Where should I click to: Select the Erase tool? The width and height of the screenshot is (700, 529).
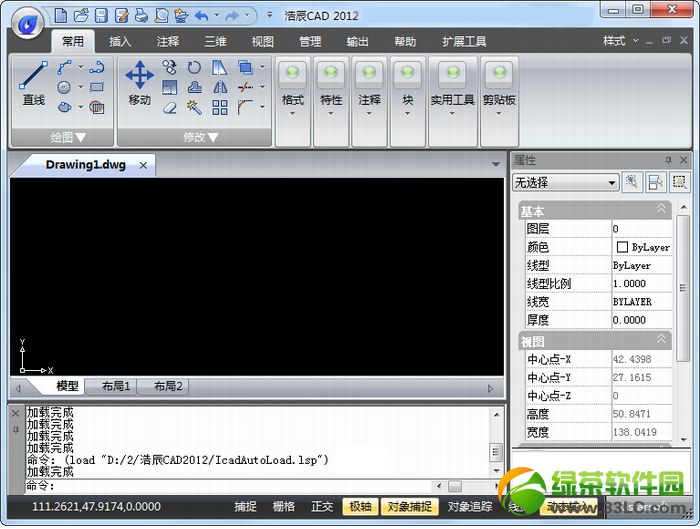point(170,108)
